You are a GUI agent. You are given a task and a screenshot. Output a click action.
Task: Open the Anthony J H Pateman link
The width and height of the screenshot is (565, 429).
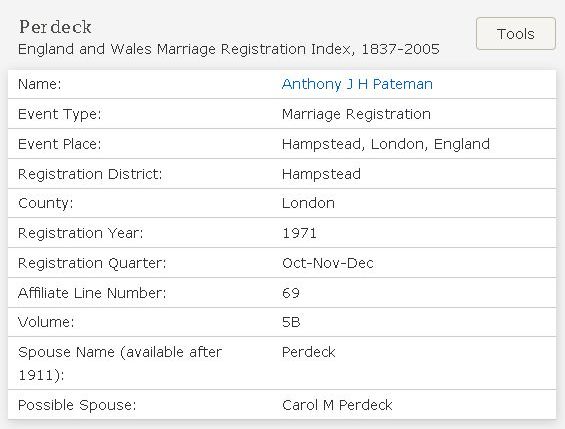(357, 84)
